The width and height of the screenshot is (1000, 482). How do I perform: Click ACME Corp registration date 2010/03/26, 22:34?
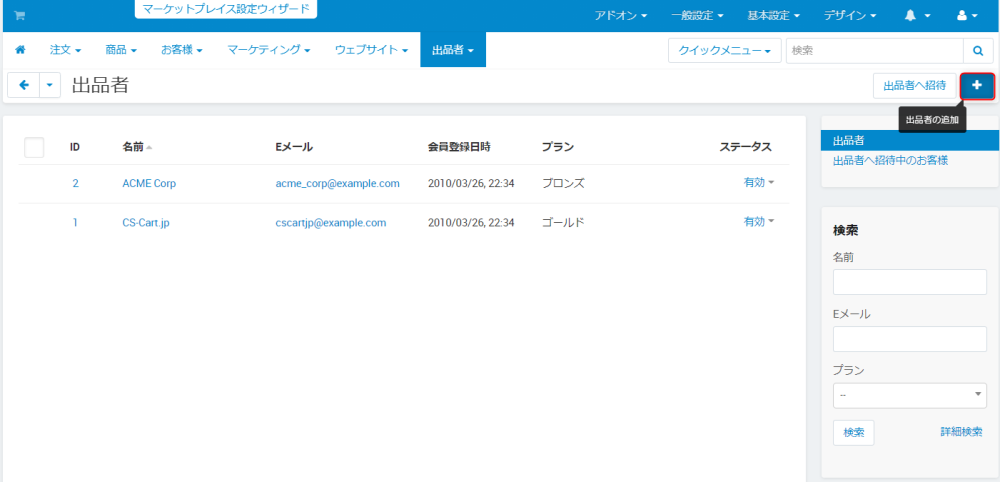click(x=471, y=184)
